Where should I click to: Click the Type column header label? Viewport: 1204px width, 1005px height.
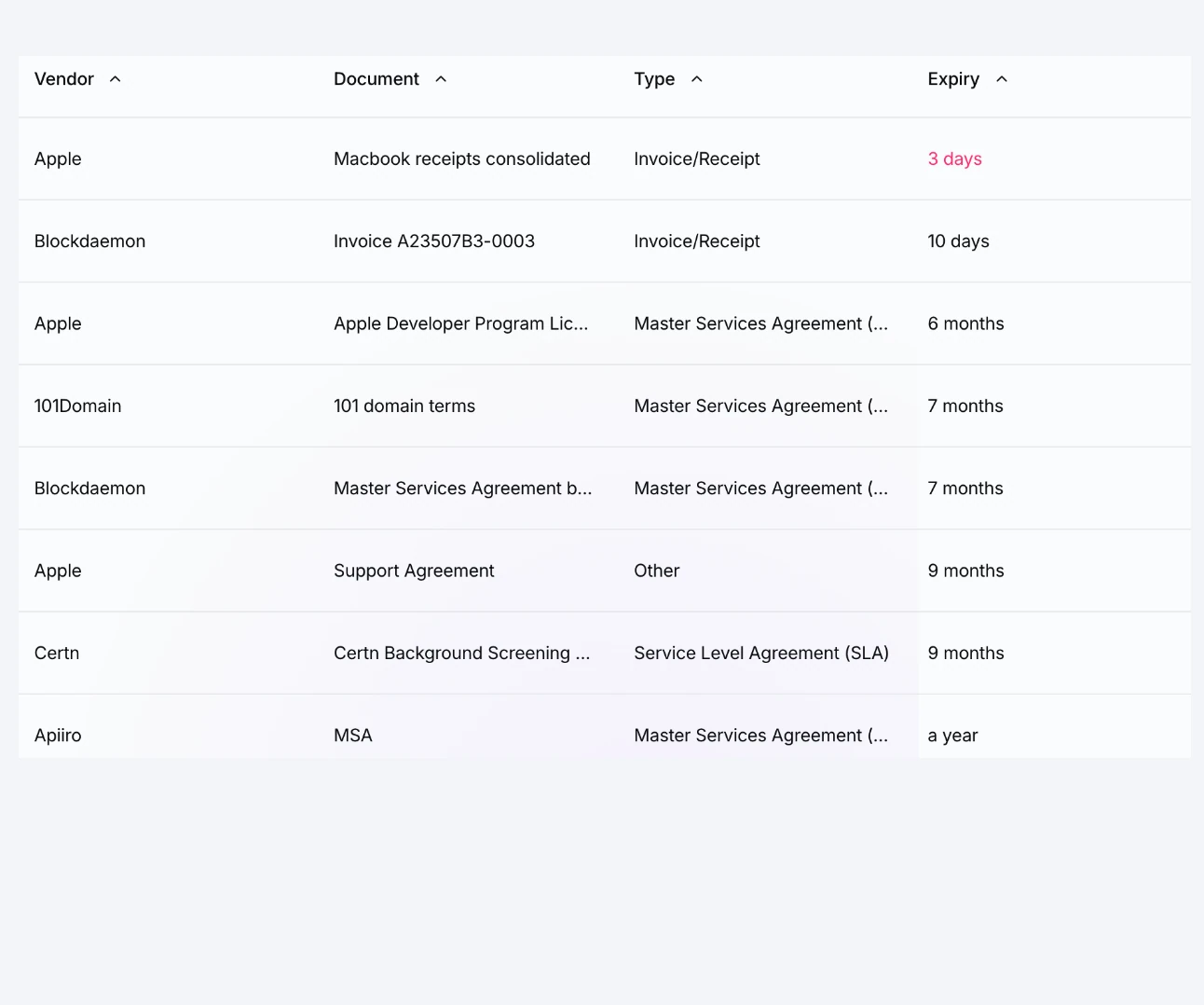point(654,79)
